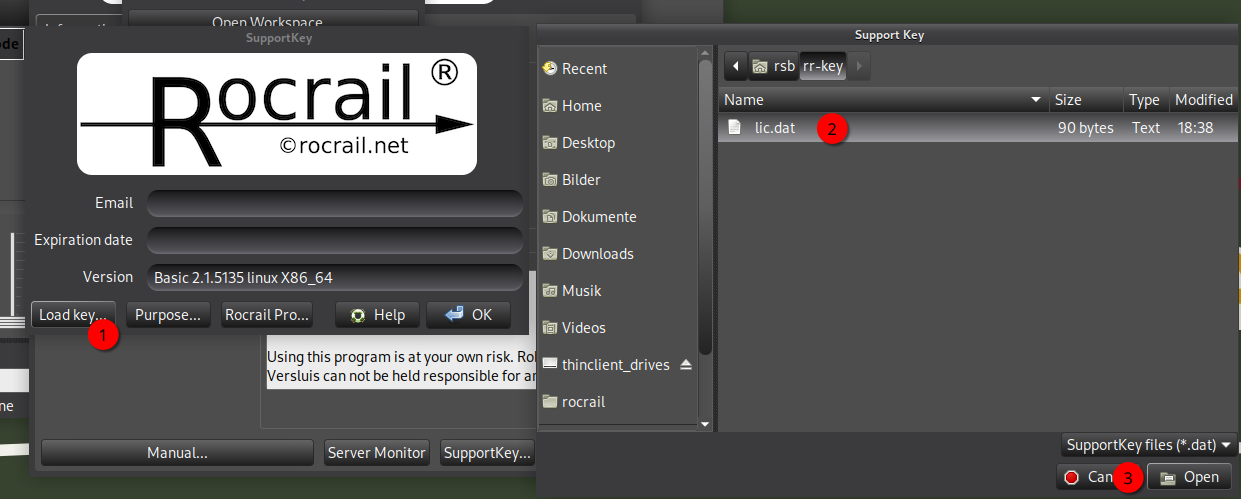1241x499 pixels.
Task: Click the Rocrail Pro button
Action: coord(267,315)
